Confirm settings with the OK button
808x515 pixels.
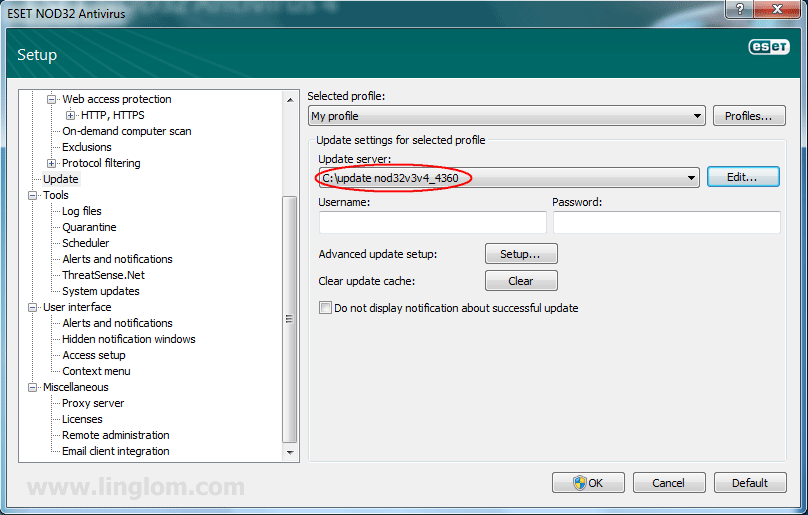(x=588, y=483)
